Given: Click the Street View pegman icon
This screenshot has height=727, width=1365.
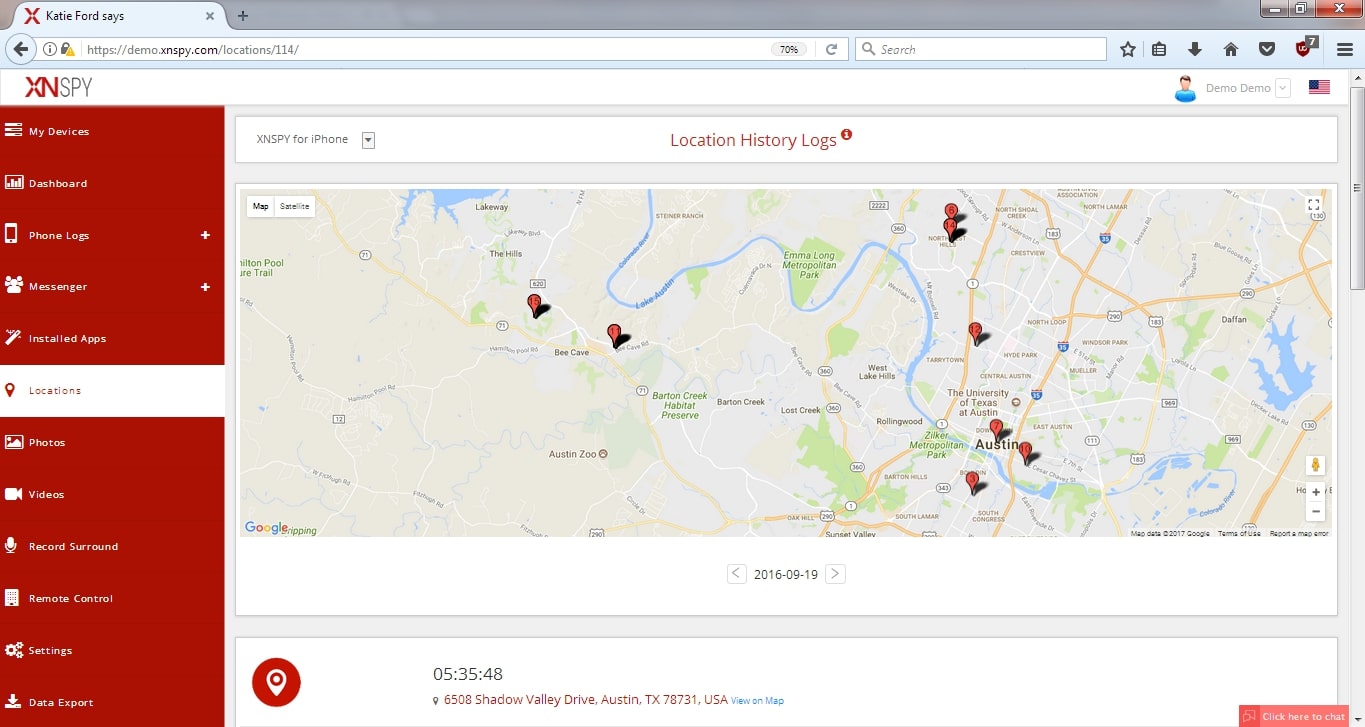Looking at the screenshot, I should (x=1315, y=465).
